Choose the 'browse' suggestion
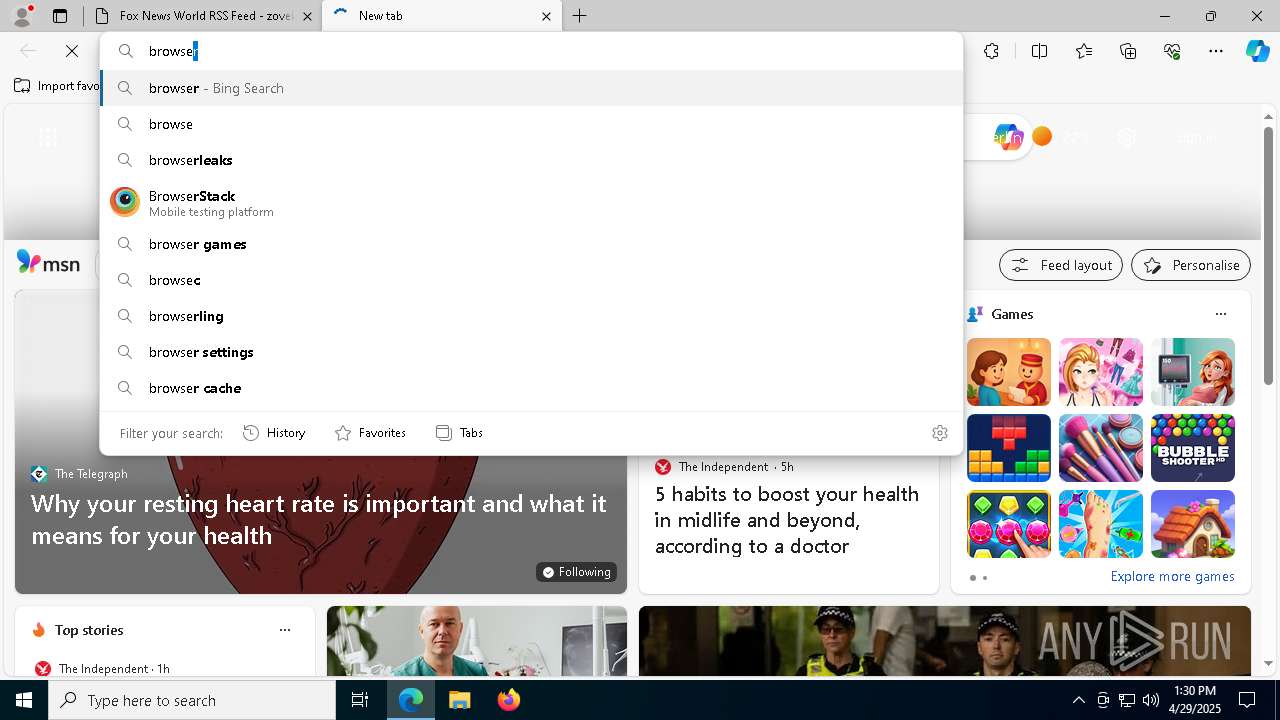 coord(532,124)
